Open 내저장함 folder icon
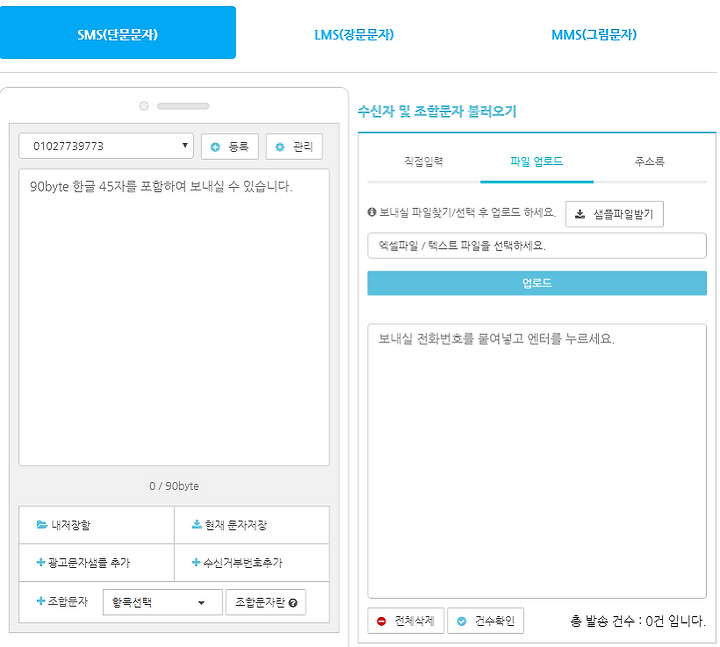Image resolution: width=720 pixels, height=647 pixels. pyautogui.click(x=42, y=524)
